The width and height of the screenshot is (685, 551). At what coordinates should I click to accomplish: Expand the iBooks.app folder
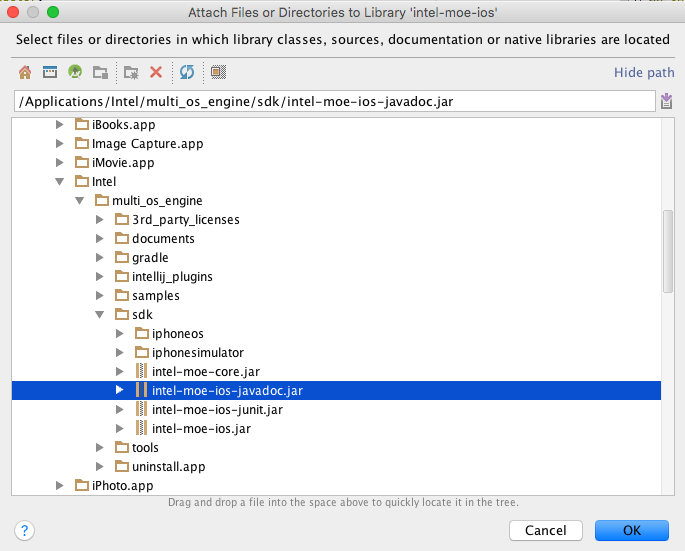[x=60, y=125]
